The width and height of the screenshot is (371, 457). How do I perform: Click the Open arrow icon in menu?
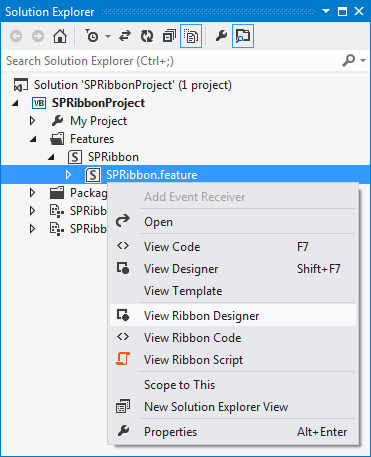[123, 221]
